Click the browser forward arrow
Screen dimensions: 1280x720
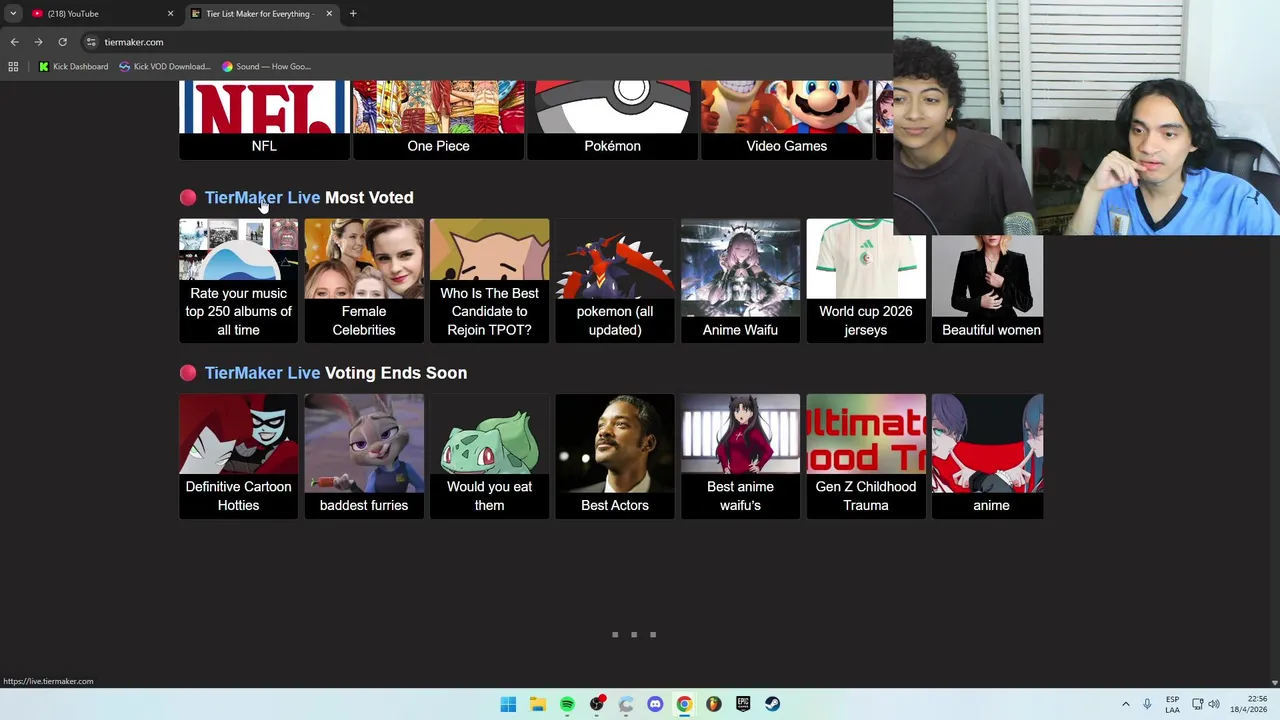point(38,42)
